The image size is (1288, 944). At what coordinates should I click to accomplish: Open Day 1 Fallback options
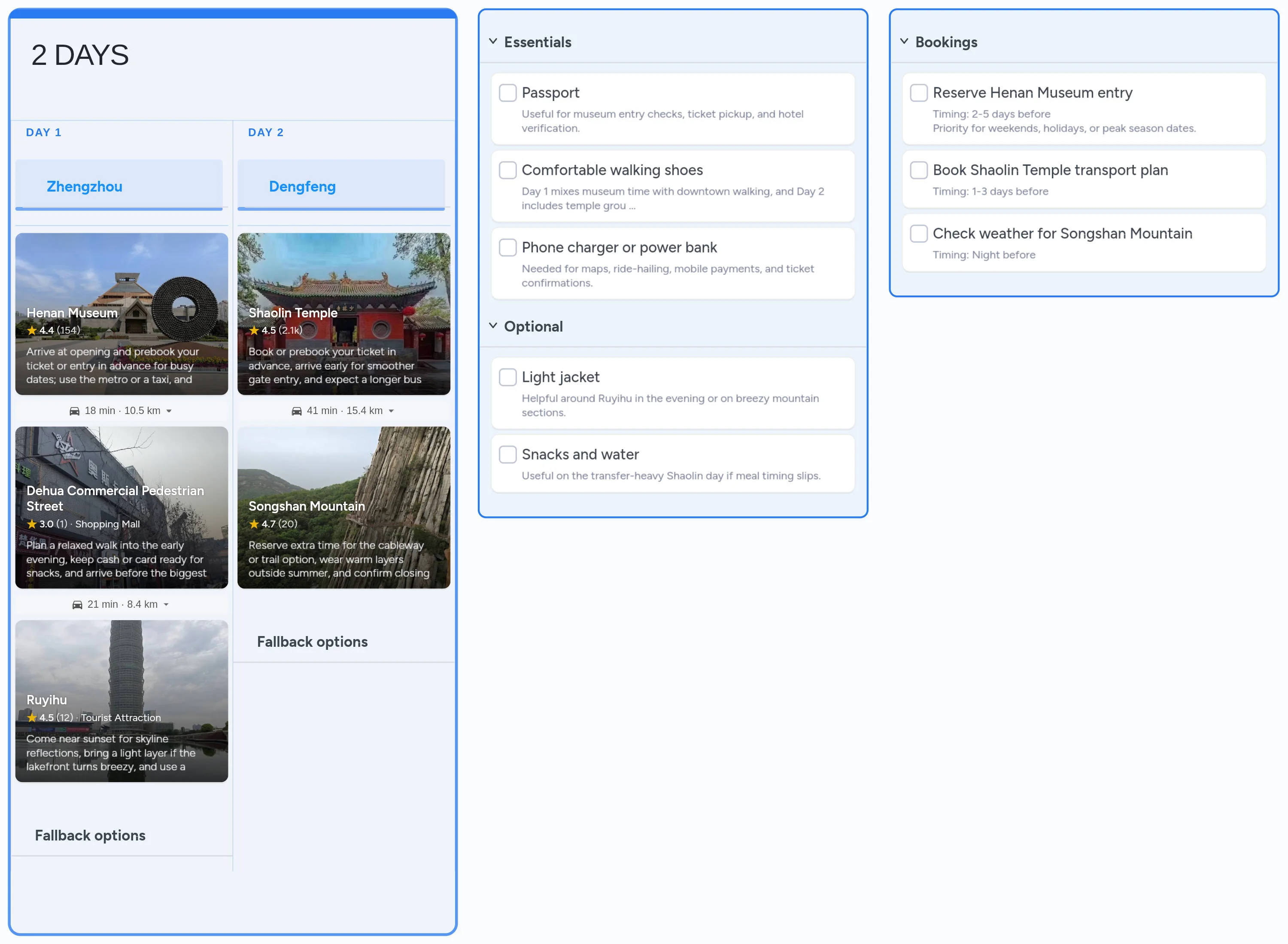coord(90,835)
